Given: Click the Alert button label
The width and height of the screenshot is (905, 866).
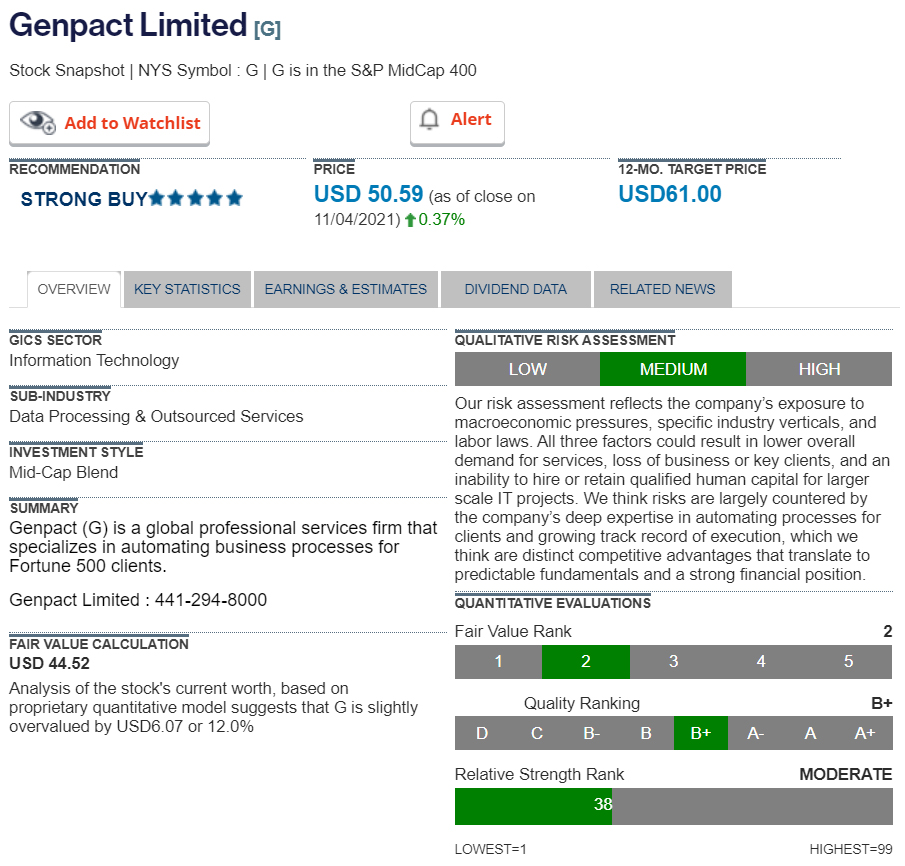Looking at the screenshot, I should 471,120.
